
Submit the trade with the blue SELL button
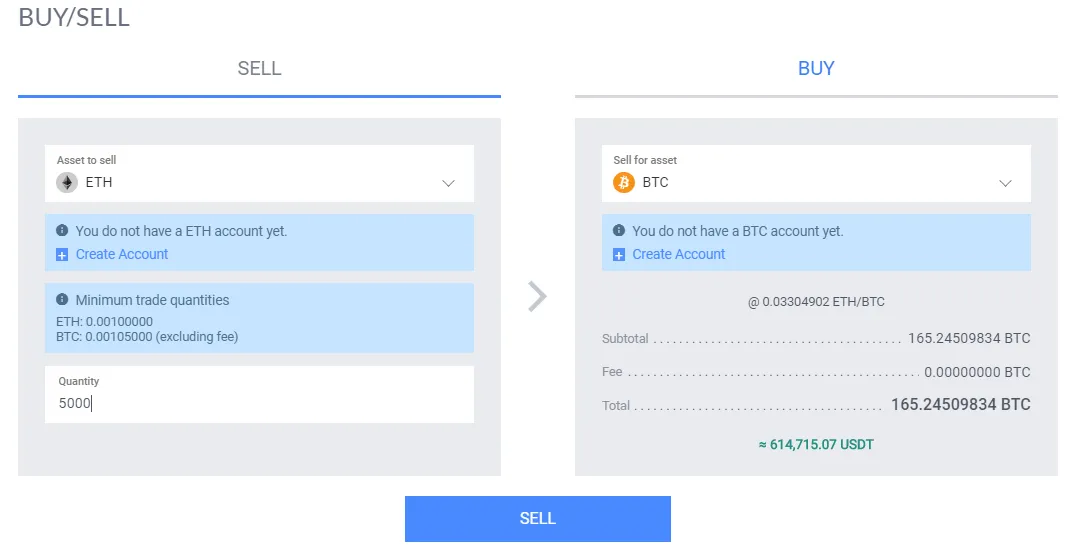point(538,519)
